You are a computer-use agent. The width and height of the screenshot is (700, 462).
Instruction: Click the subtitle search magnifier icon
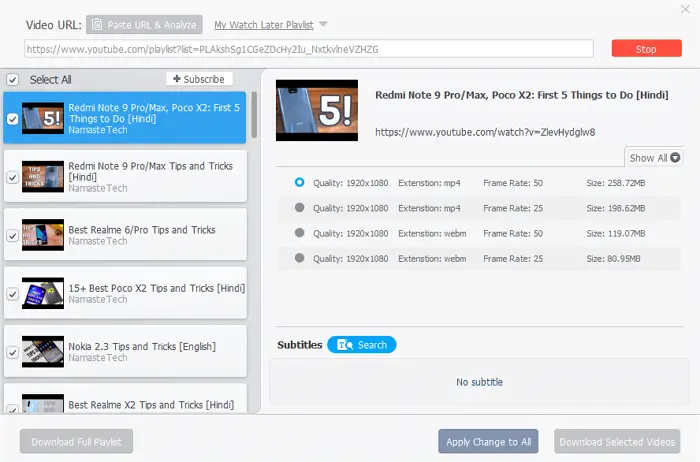click(x=345, y=345)
